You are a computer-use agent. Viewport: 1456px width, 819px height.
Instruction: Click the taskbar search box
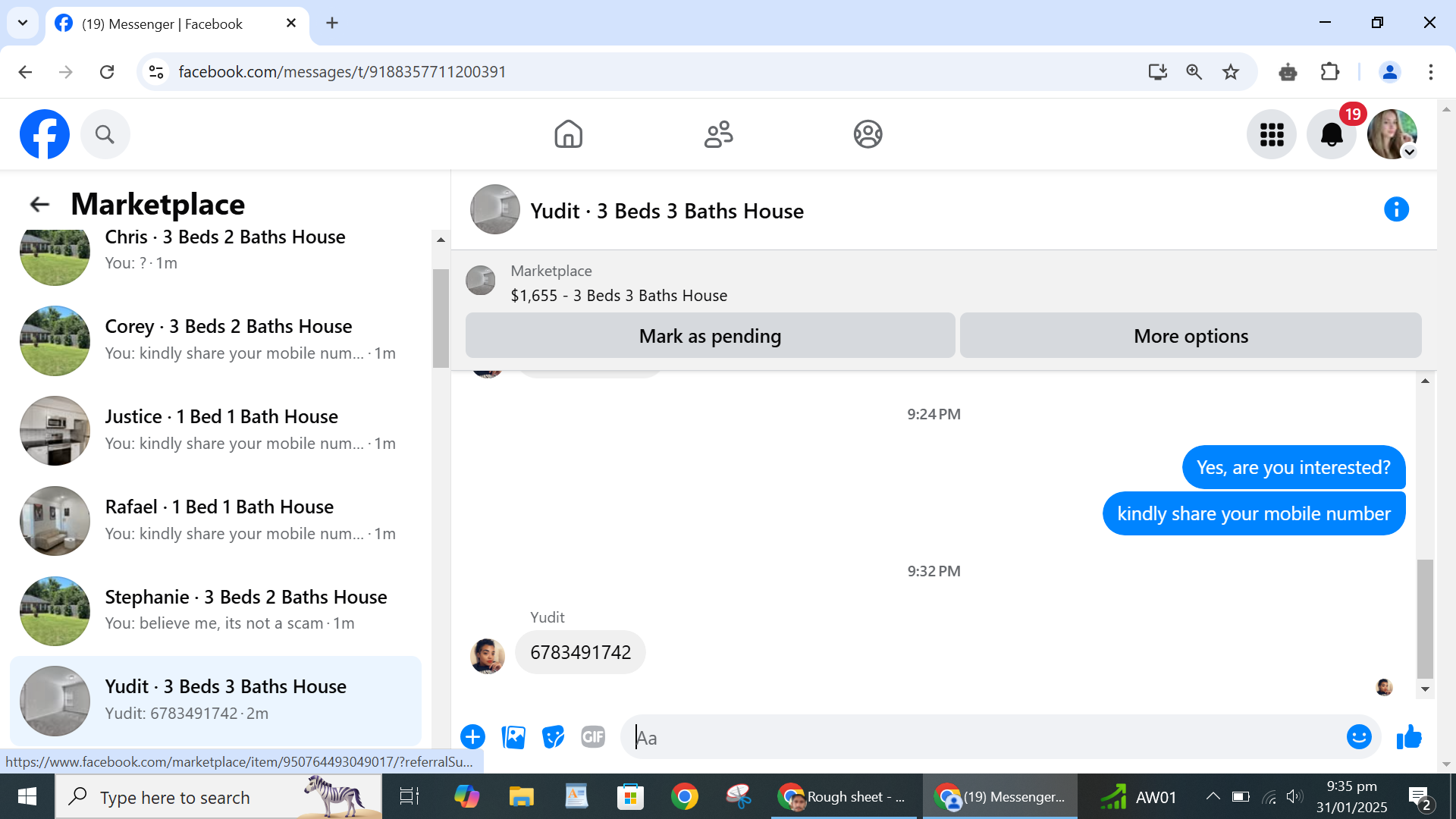[218, 796]
